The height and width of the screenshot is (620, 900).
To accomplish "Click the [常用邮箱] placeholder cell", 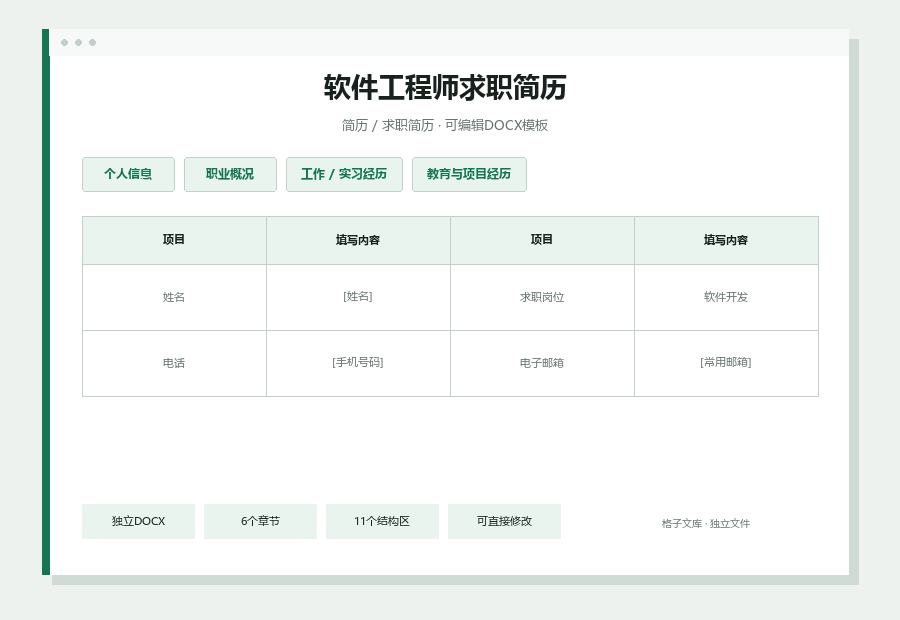I will (727, 363).
